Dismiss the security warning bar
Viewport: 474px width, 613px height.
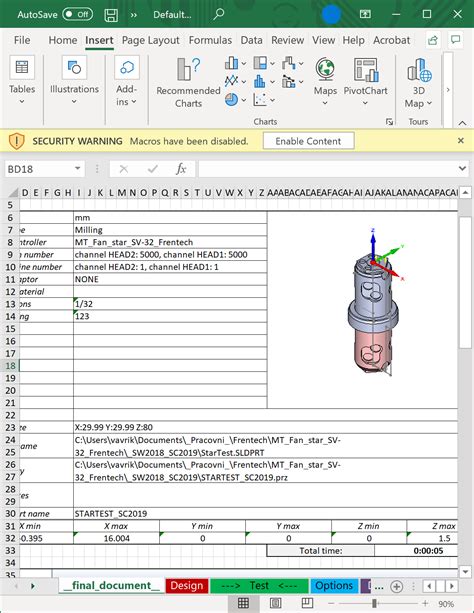(461, 140)
